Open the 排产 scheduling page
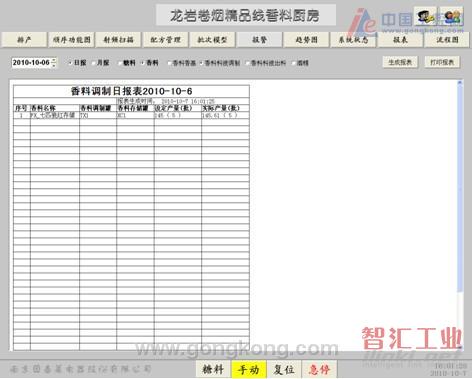 pyautogui.click(x=24, y=40)
